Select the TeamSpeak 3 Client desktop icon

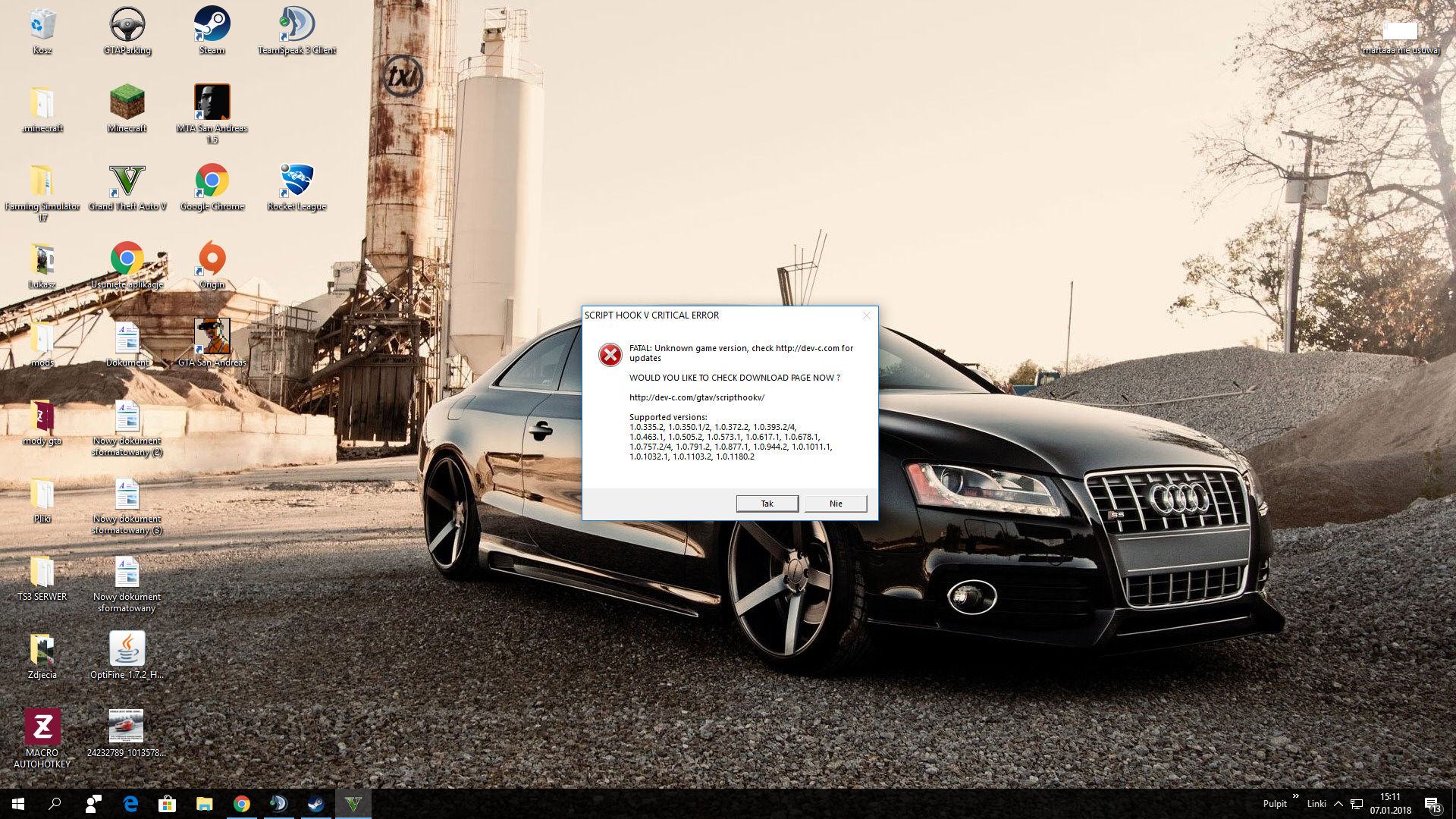click(x=297, y=27)
